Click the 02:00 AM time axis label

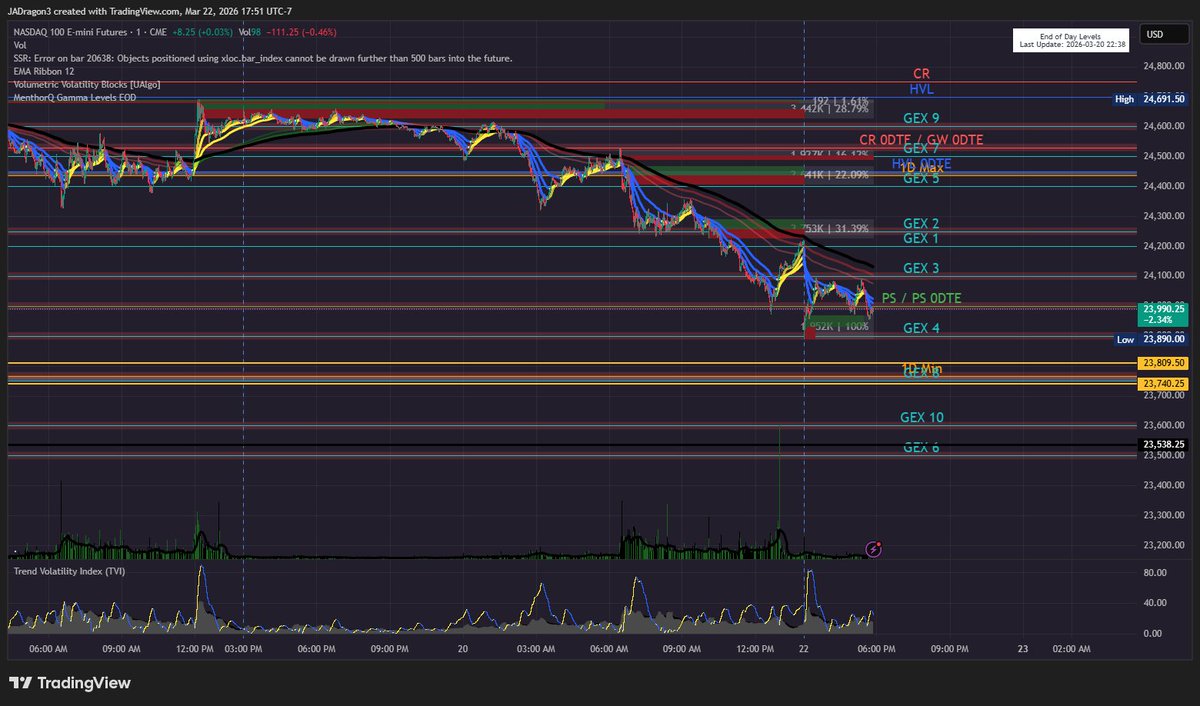click(x=1072, y=649)
